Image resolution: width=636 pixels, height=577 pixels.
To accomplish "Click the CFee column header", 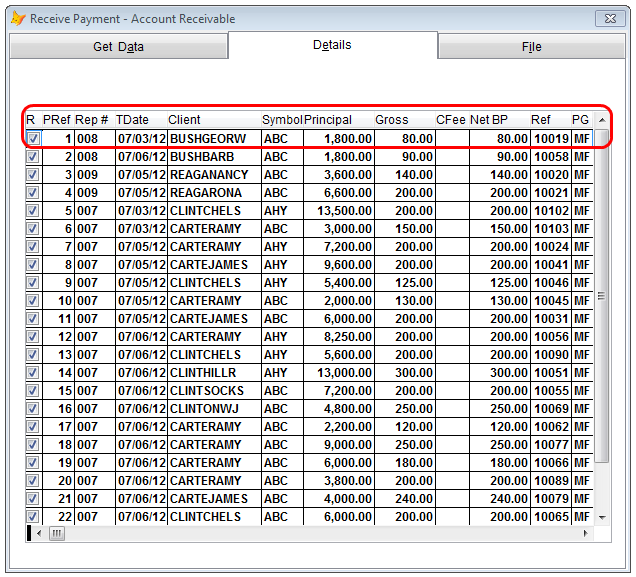I will (451, 120).
